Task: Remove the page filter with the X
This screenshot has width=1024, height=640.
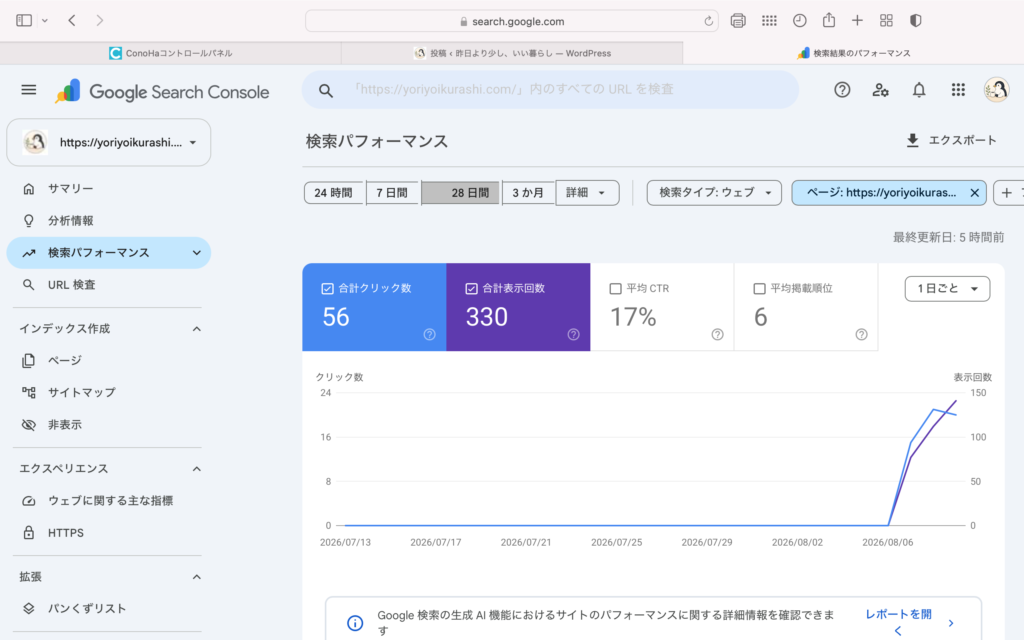Action: point(974,193)
